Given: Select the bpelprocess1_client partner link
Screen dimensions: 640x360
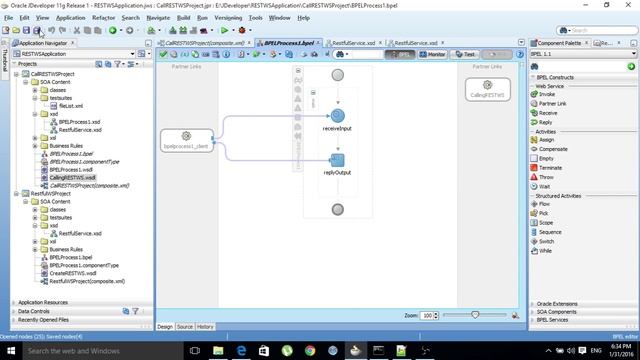Looking at the screenshot, I should pos(187,140).
